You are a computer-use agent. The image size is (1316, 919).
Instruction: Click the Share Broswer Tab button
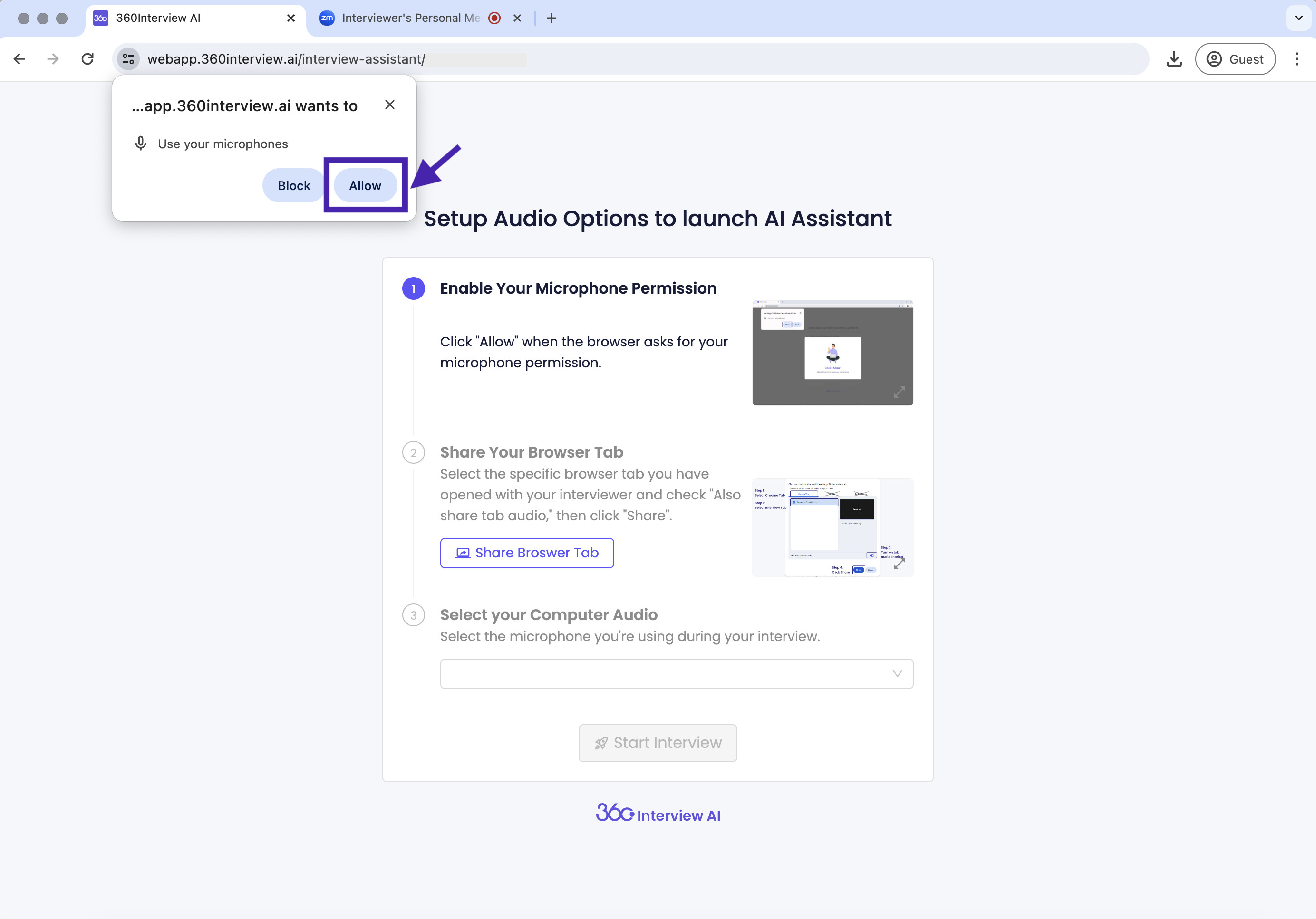[x=527, y=553]
